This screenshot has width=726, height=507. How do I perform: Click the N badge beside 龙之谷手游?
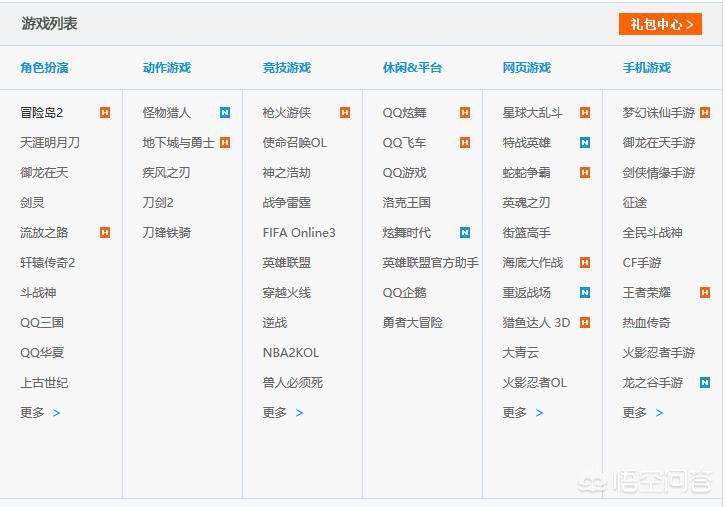coord(705,382)
